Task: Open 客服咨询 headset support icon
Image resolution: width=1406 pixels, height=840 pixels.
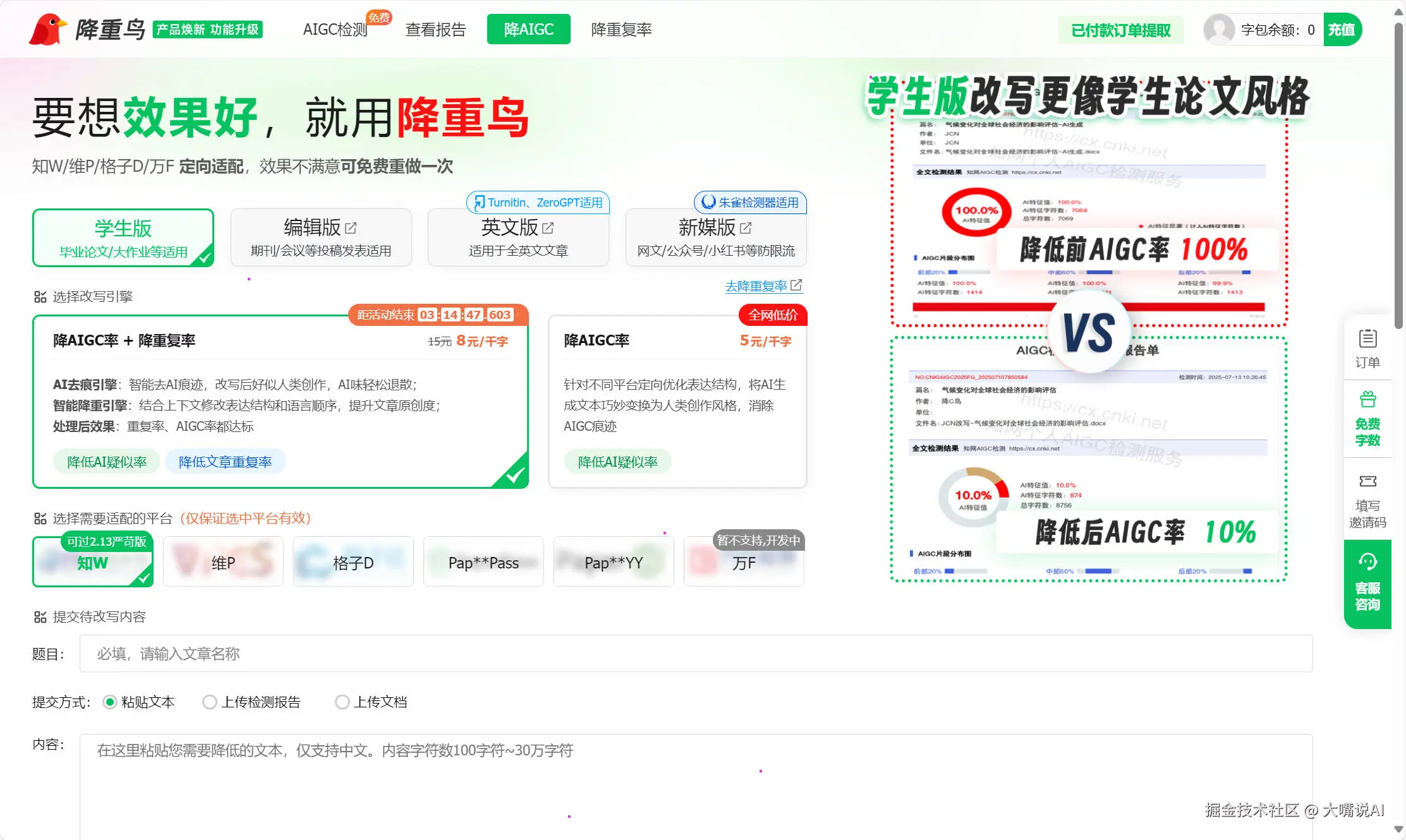Action: click(1367, 562)
